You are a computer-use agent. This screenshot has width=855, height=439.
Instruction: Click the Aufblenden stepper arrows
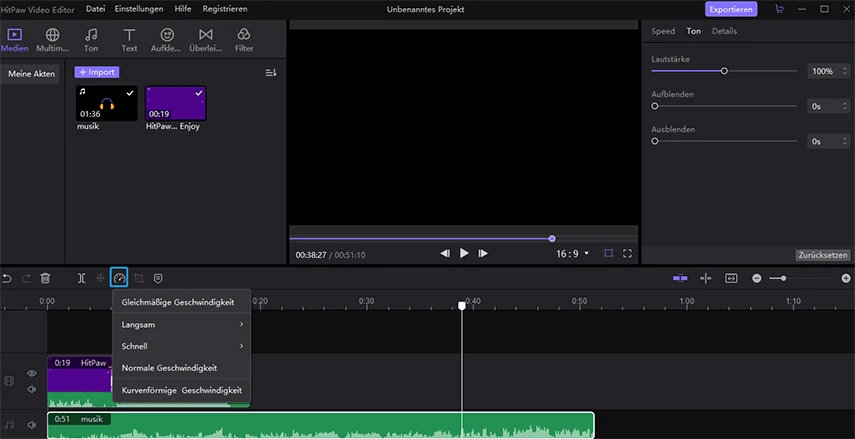[x=845, y=106]
